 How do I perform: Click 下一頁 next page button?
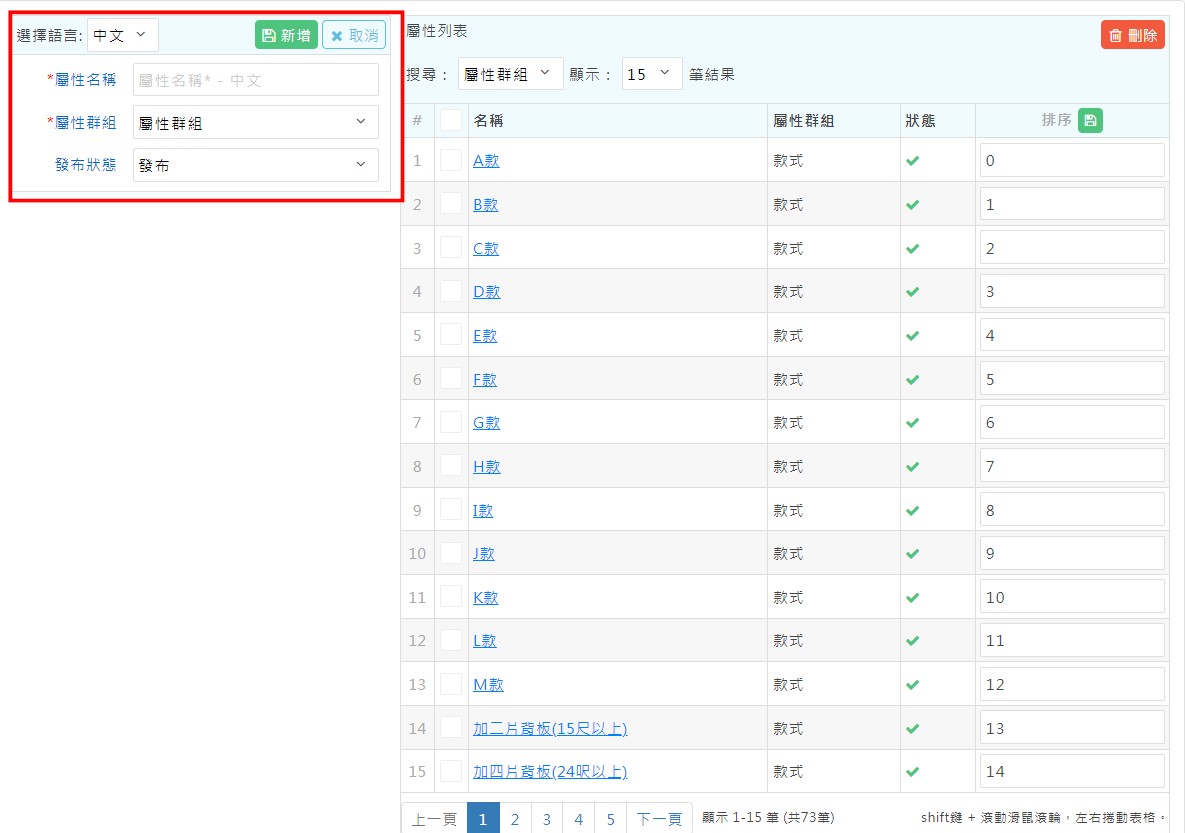[659, 819]
